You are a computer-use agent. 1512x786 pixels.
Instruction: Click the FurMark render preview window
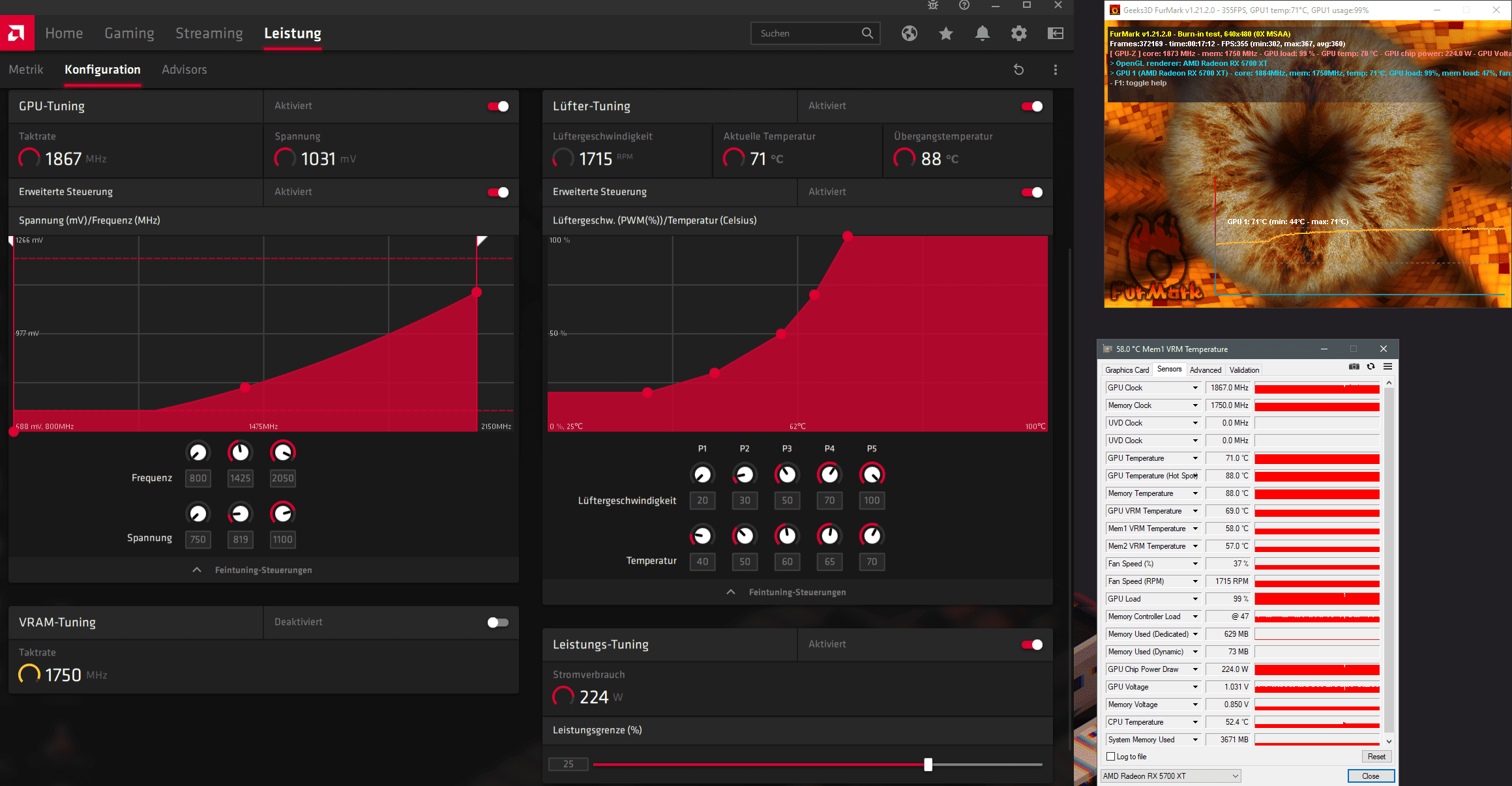pyautogui.click(x=1307, y=163)
